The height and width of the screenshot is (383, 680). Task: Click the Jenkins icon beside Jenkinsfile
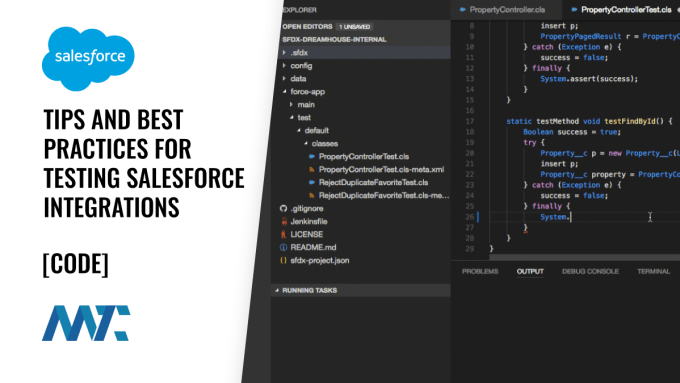[284, 222]
